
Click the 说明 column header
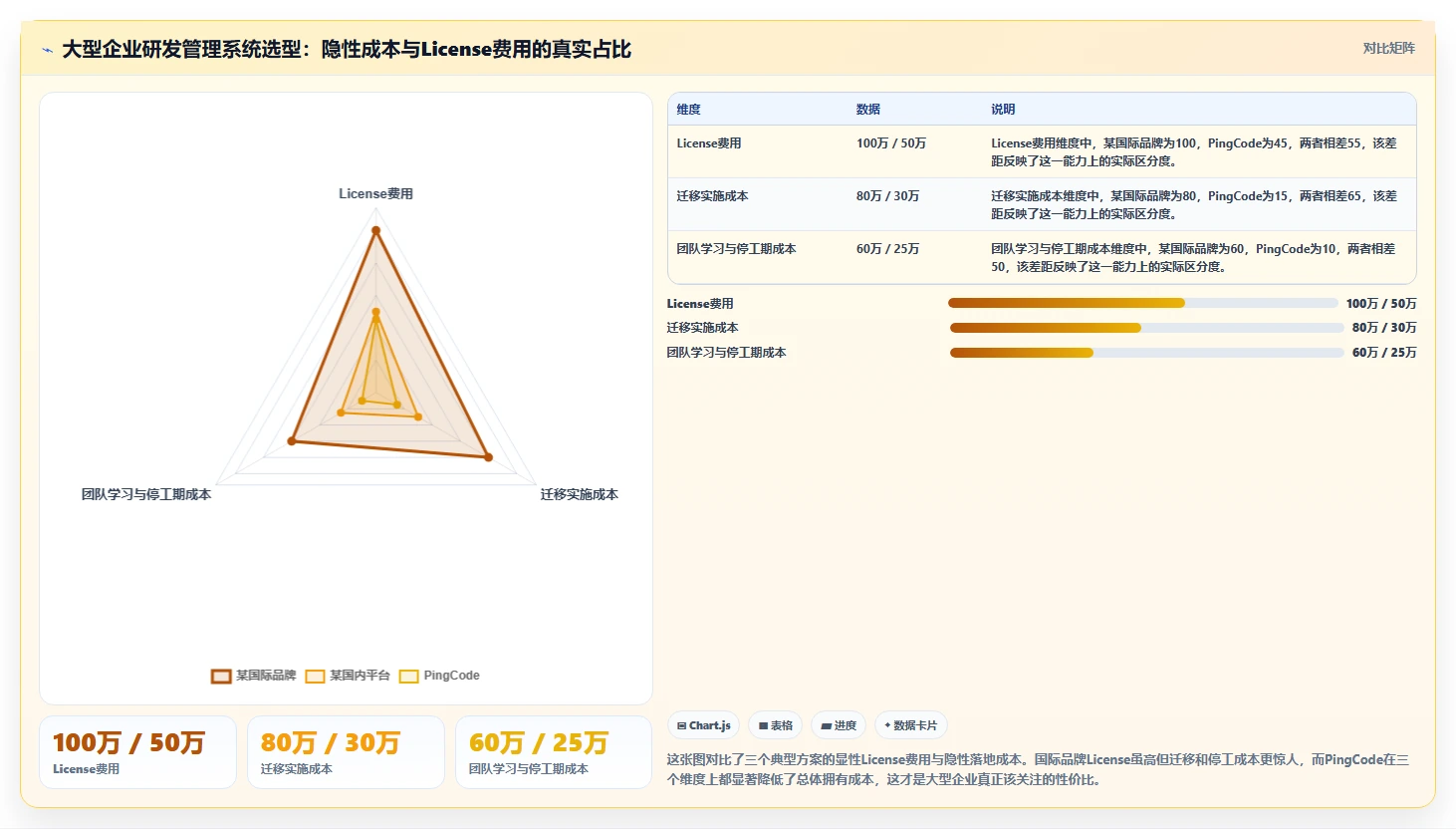point(1003,110)
